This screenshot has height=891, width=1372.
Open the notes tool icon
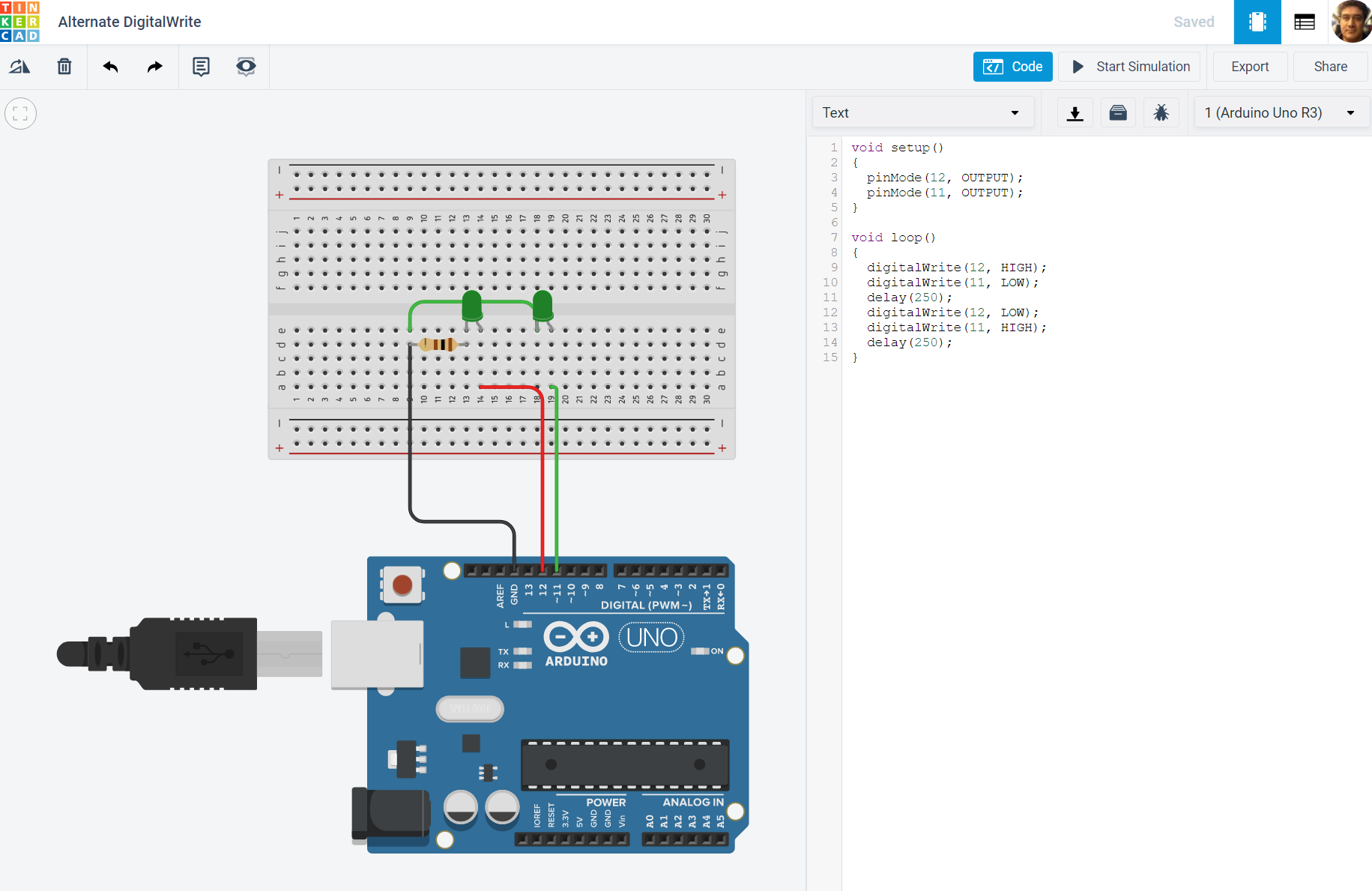201,67
